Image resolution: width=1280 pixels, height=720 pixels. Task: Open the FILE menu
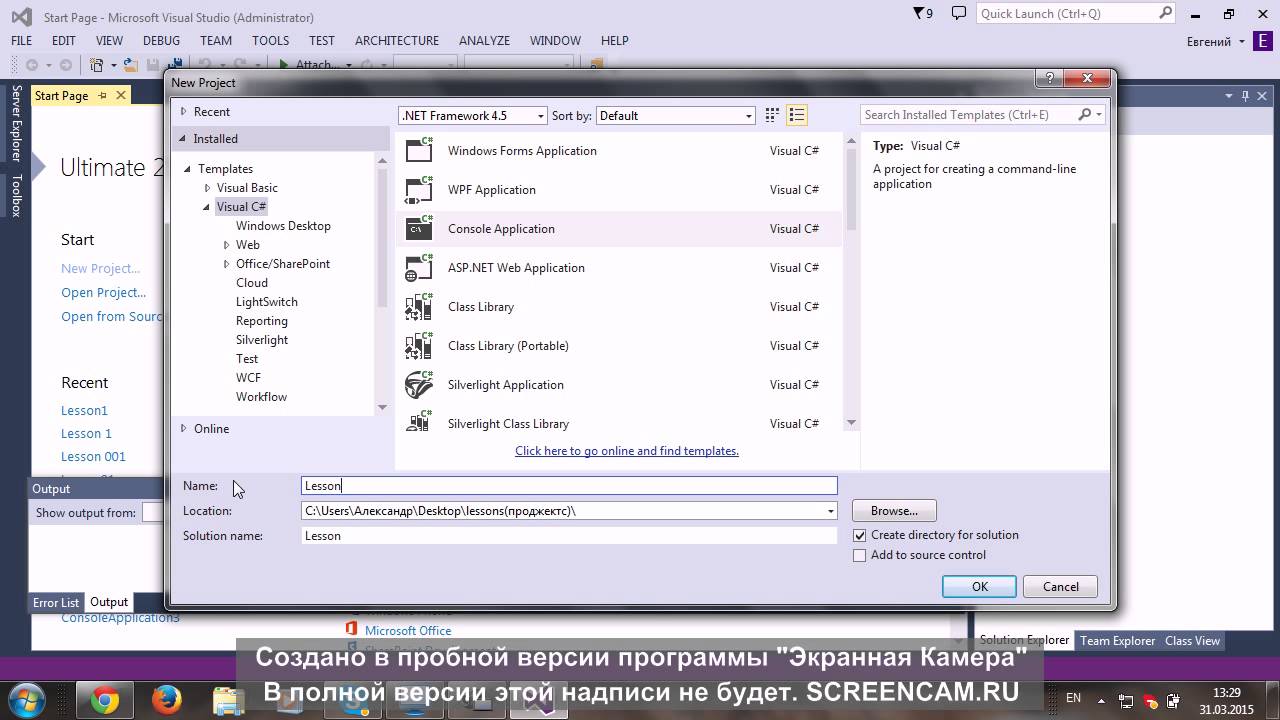(21, 41)
